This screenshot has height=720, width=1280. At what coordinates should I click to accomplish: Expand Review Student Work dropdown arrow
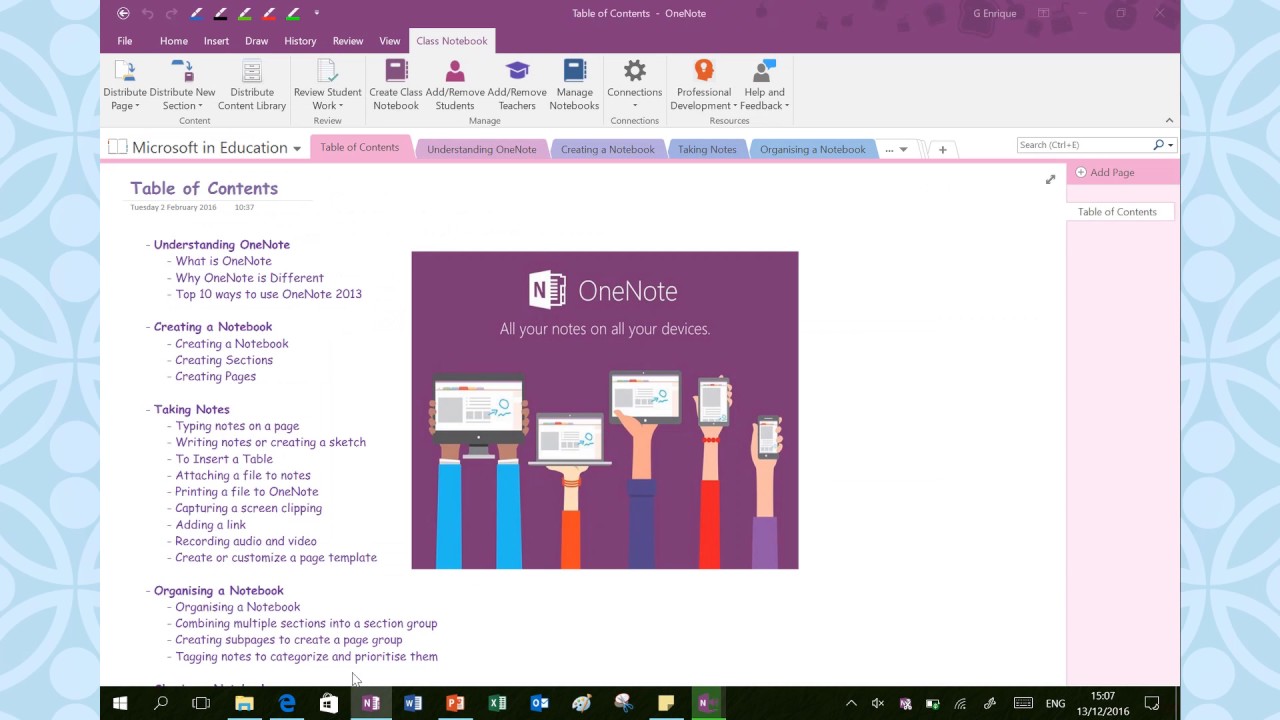point(343,106)
